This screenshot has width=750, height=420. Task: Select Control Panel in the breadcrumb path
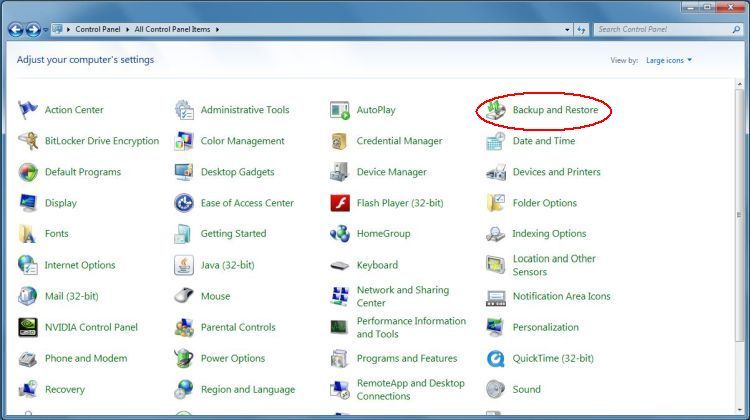99,30
